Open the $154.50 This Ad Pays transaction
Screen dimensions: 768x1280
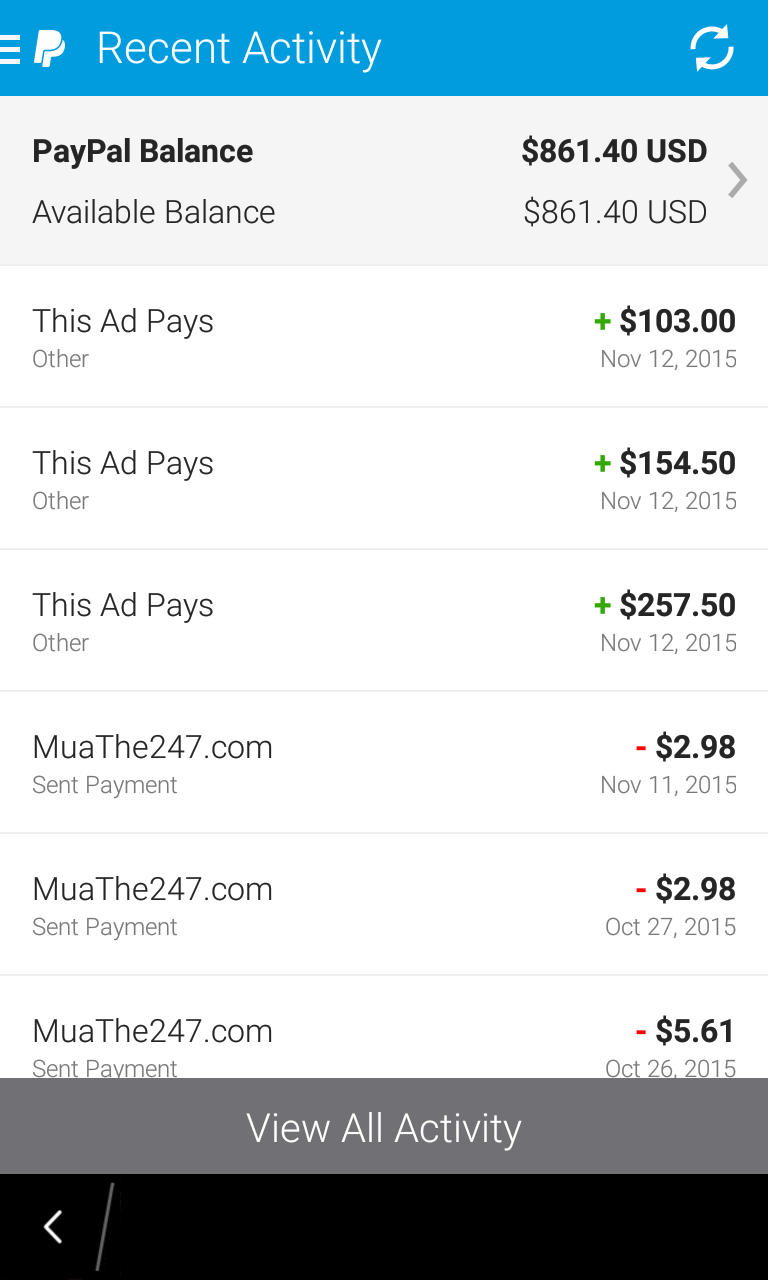[x=384, y=479]
